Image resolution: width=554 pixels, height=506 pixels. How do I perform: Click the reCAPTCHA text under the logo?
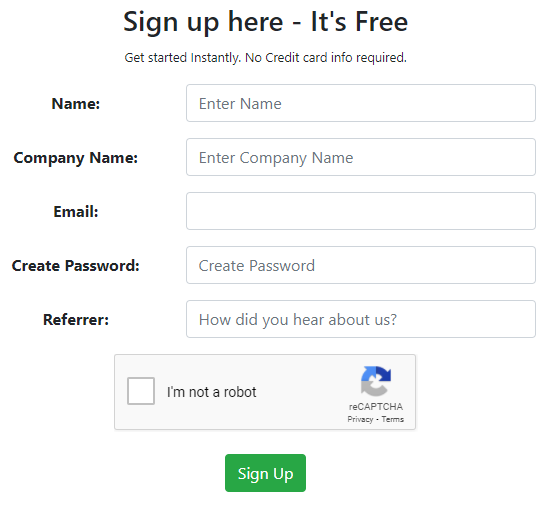376,407
